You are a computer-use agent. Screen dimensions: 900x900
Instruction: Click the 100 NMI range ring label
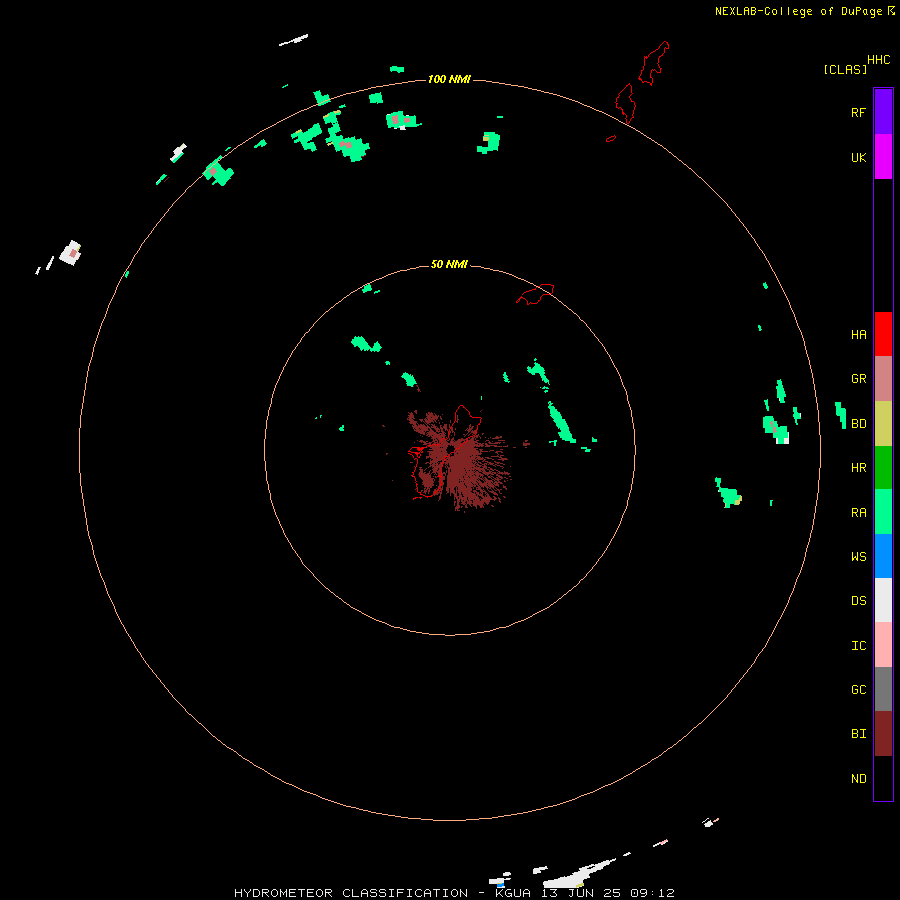[x=449, y=79]
